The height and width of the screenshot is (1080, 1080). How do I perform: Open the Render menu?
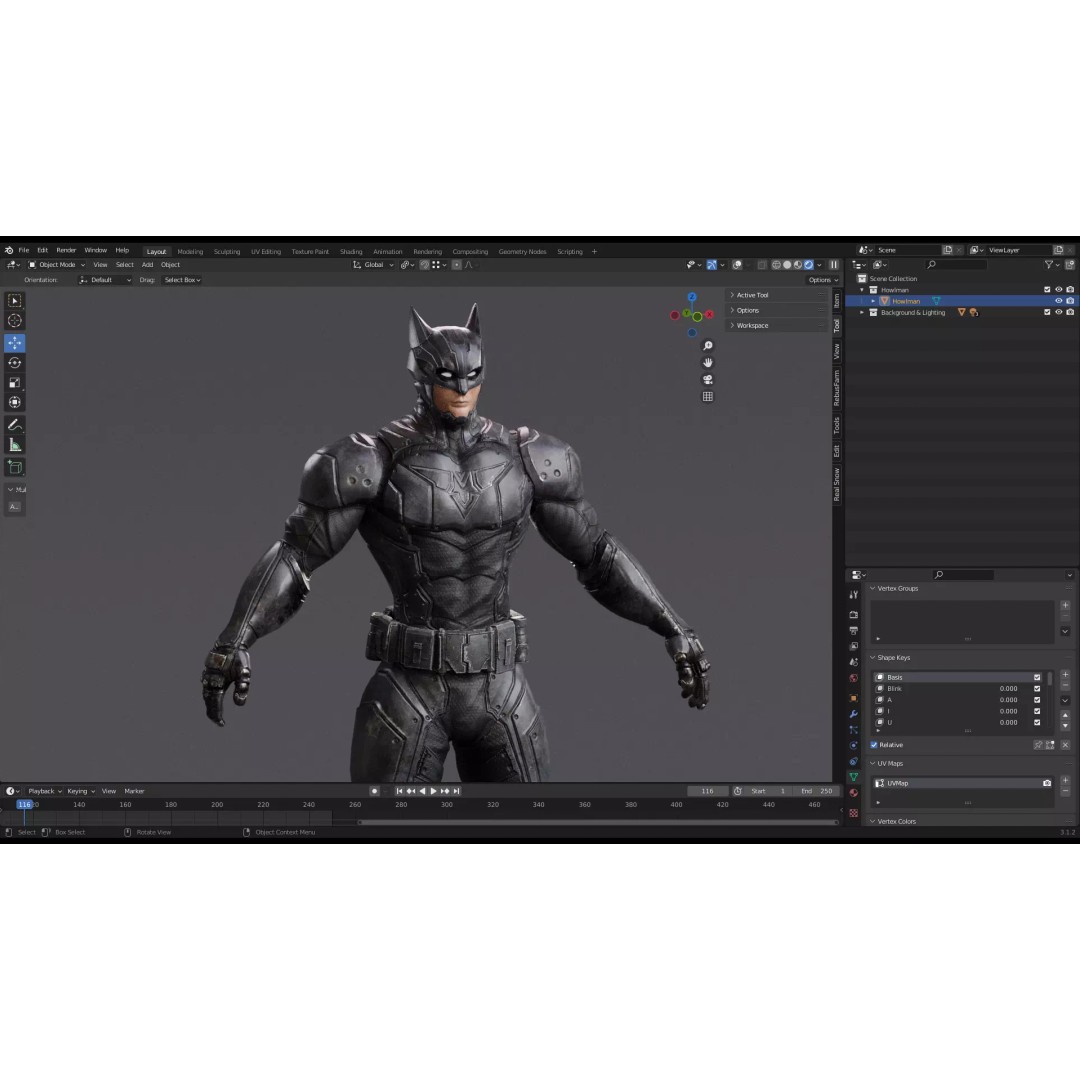pos(66,250)
